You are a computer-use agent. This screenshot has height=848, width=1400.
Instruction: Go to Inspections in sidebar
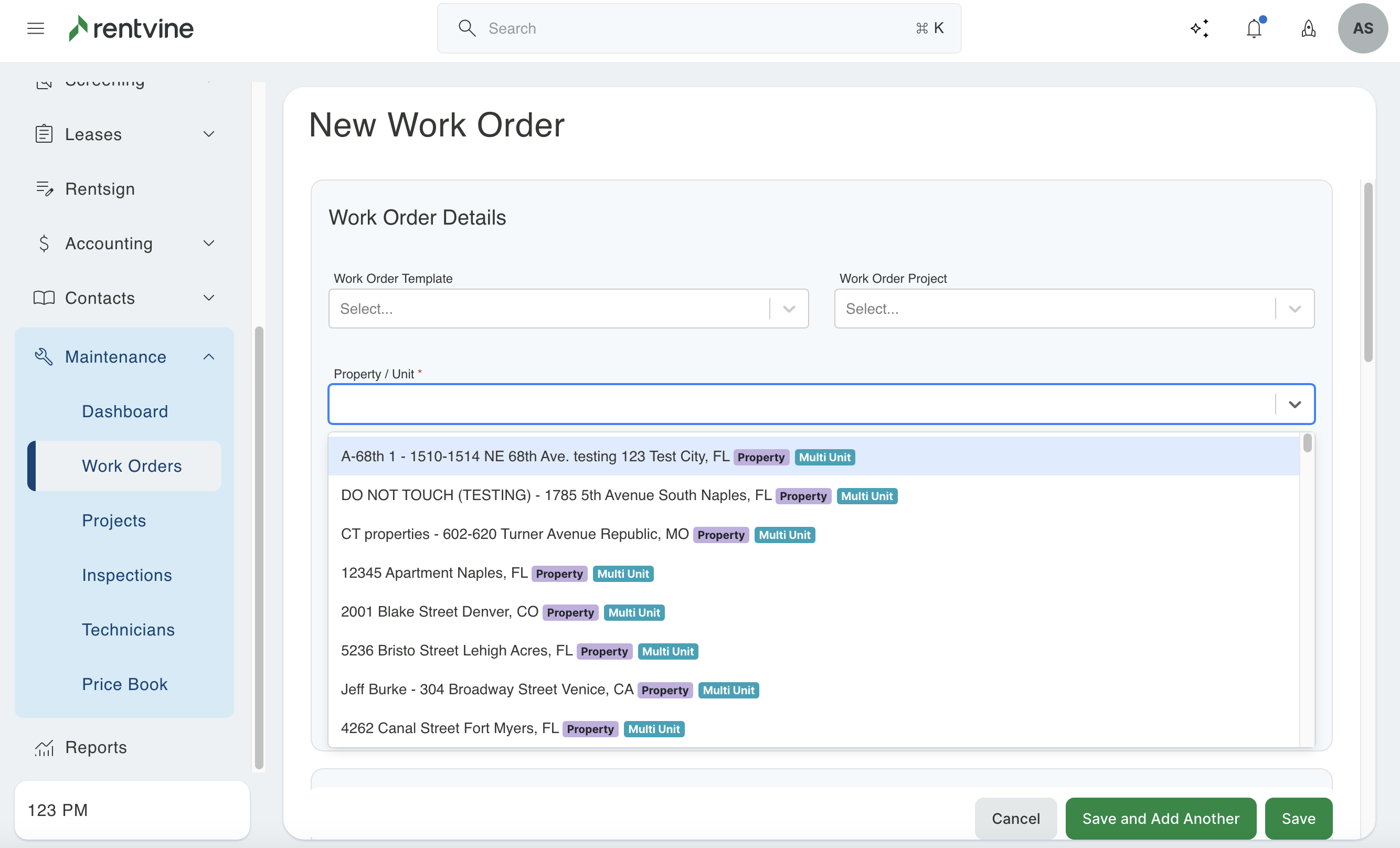point(126,575)
